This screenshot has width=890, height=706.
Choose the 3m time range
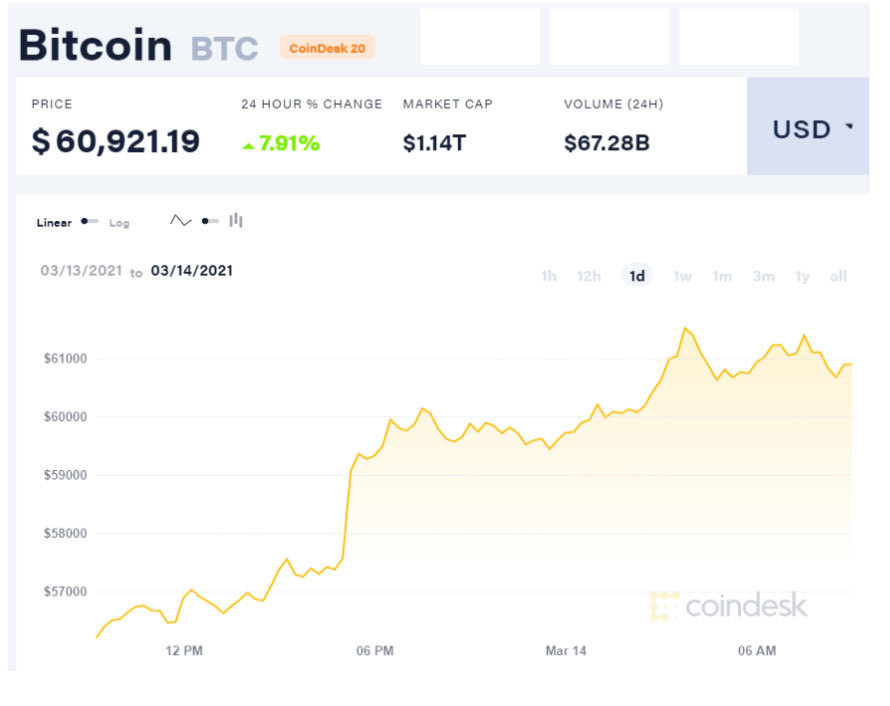tap(763, 276)
